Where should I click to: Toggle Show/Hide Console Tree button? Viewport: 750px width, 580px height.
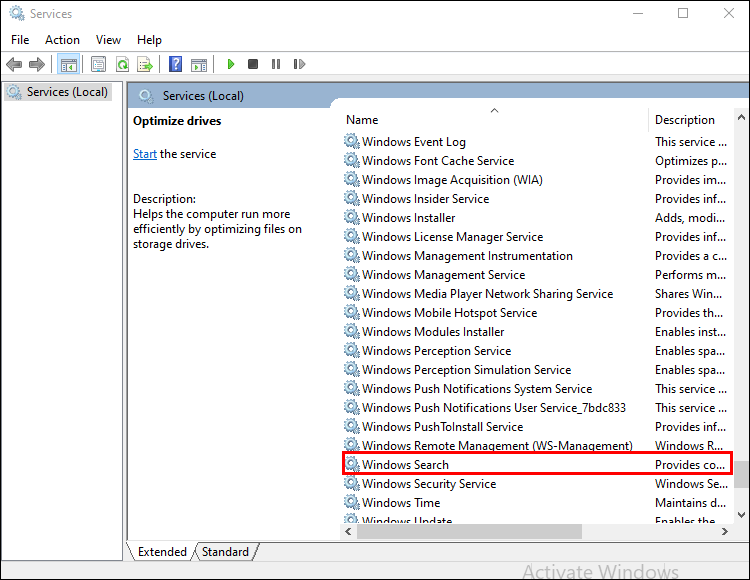click(68, 64)
